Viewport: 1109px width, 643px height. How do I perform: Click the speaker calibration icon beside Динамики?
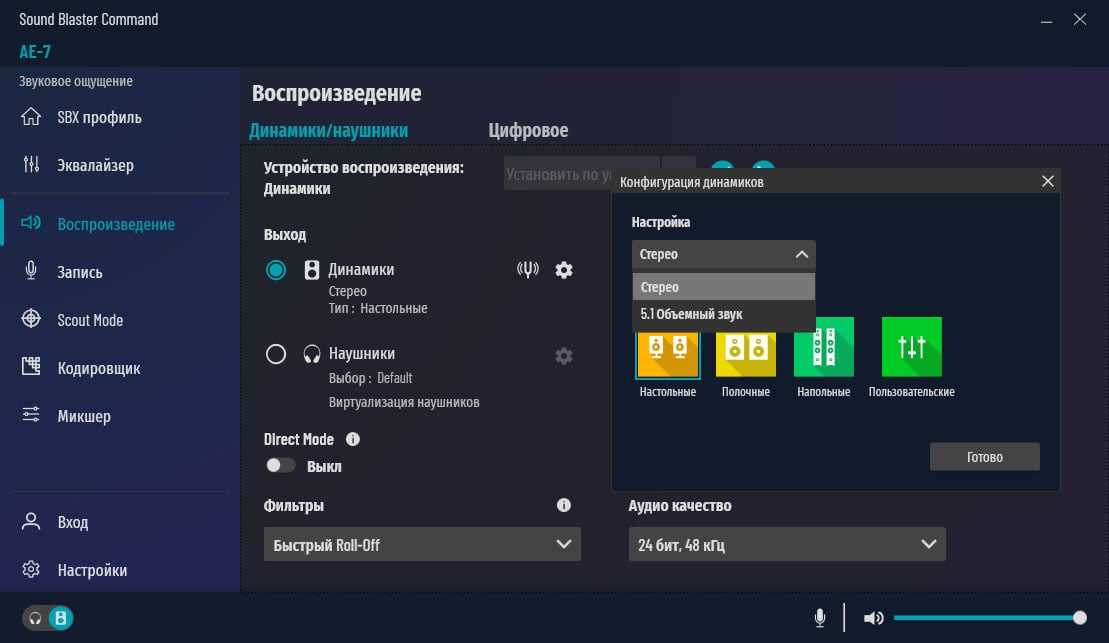click(x=528, y=270)
